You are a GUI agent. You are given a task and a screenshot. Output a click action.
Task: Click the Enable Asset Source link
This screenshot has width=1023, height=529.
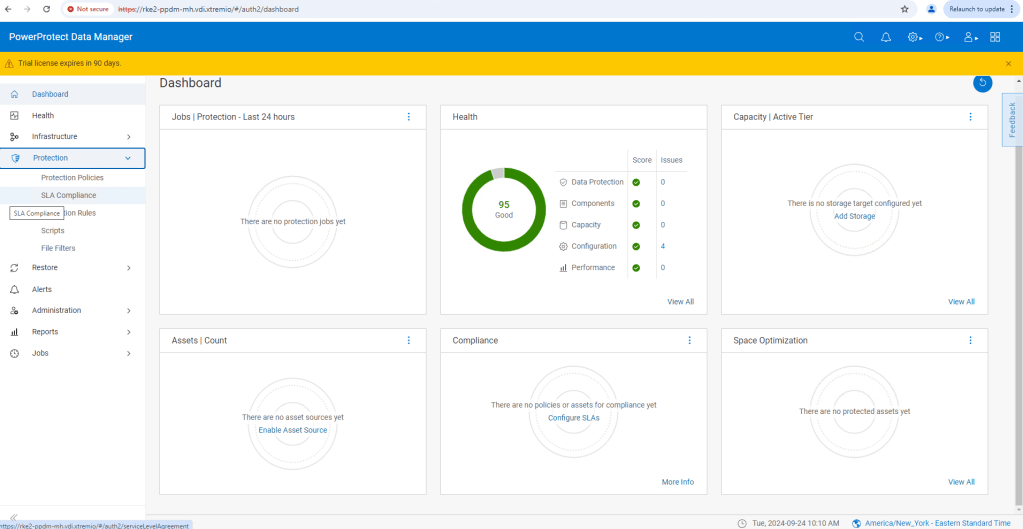coord(292,430)
